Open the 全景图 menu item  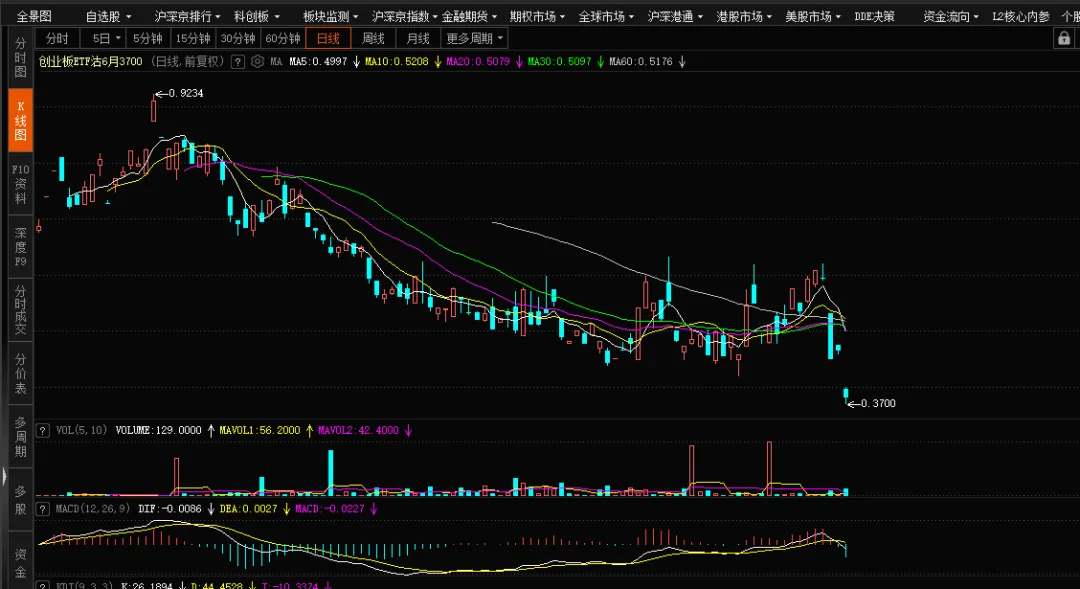pos(34,16)
